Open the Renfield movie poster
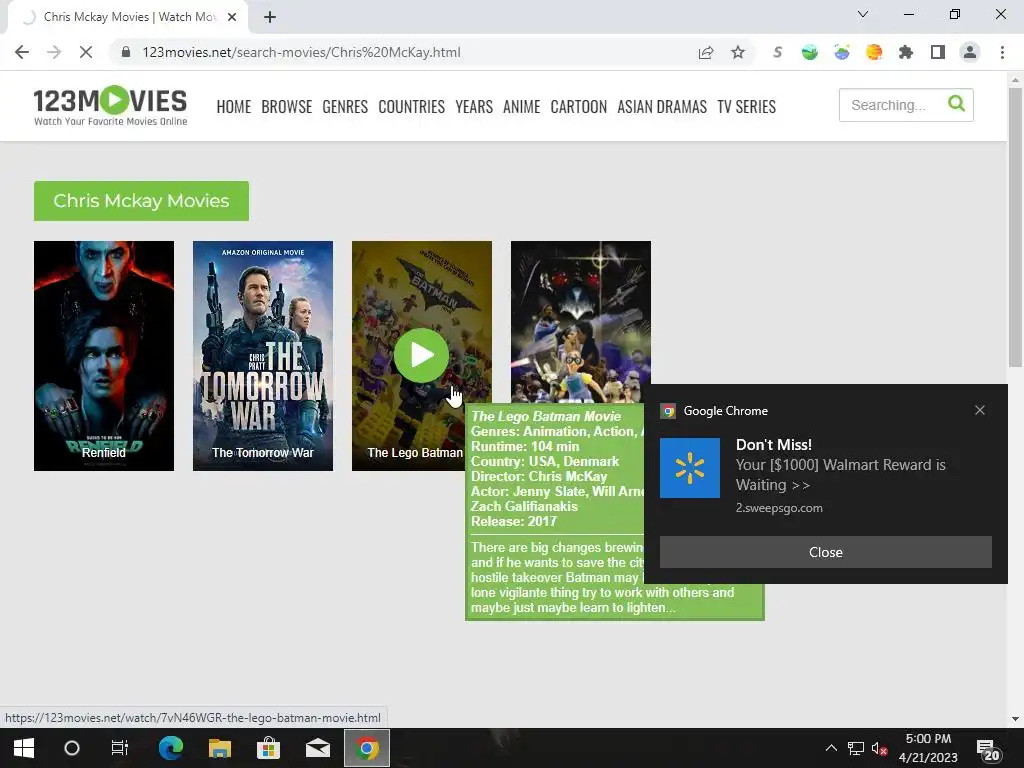The height and width of the screenshot is (768, 1024). point(104,356)
